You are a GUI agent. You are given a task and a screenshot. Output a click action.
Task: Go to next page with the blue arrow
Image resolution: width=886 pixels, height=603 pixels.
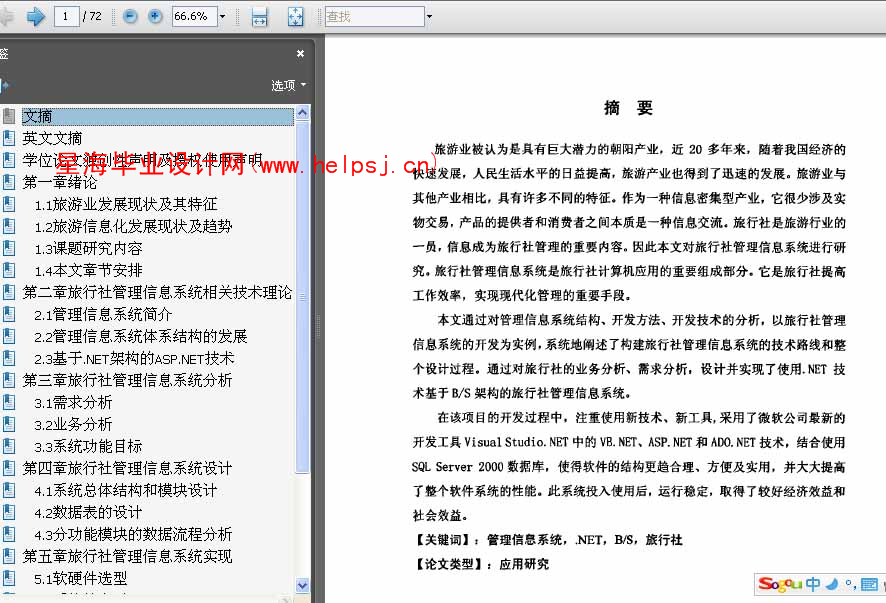click(x=36, y=16)
